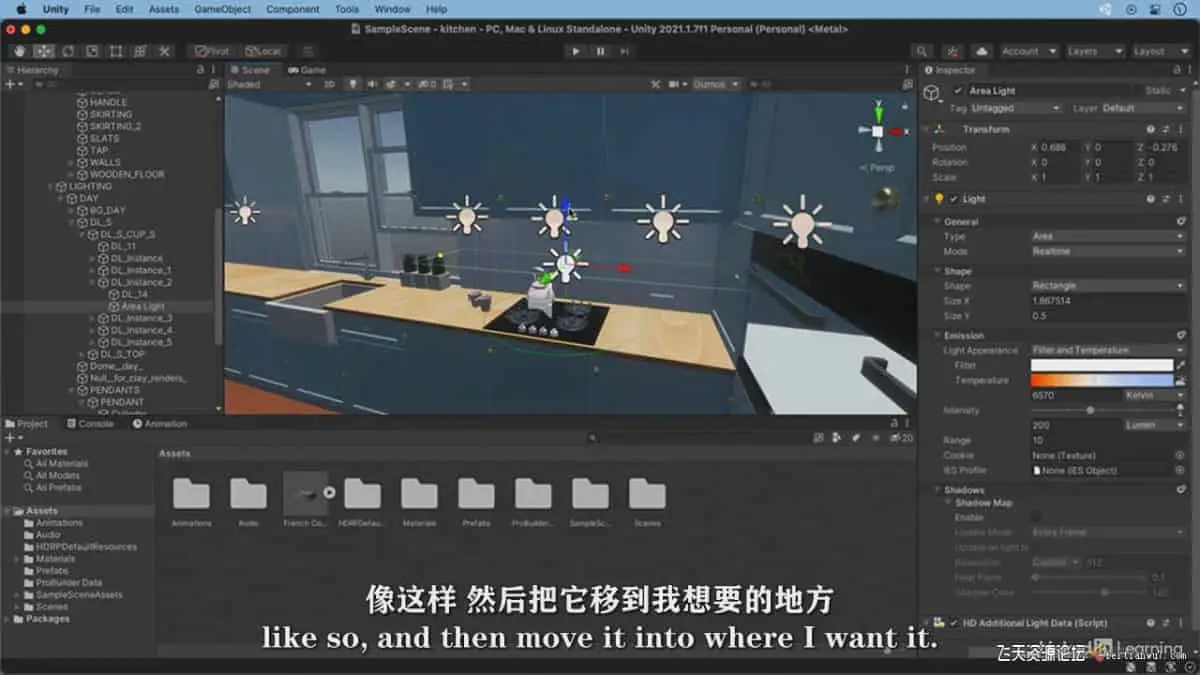Collapse the LIGHTING hierarchy node
Image resolution: width=1200 pixels, height=675 pixels.
coord(51,186)
